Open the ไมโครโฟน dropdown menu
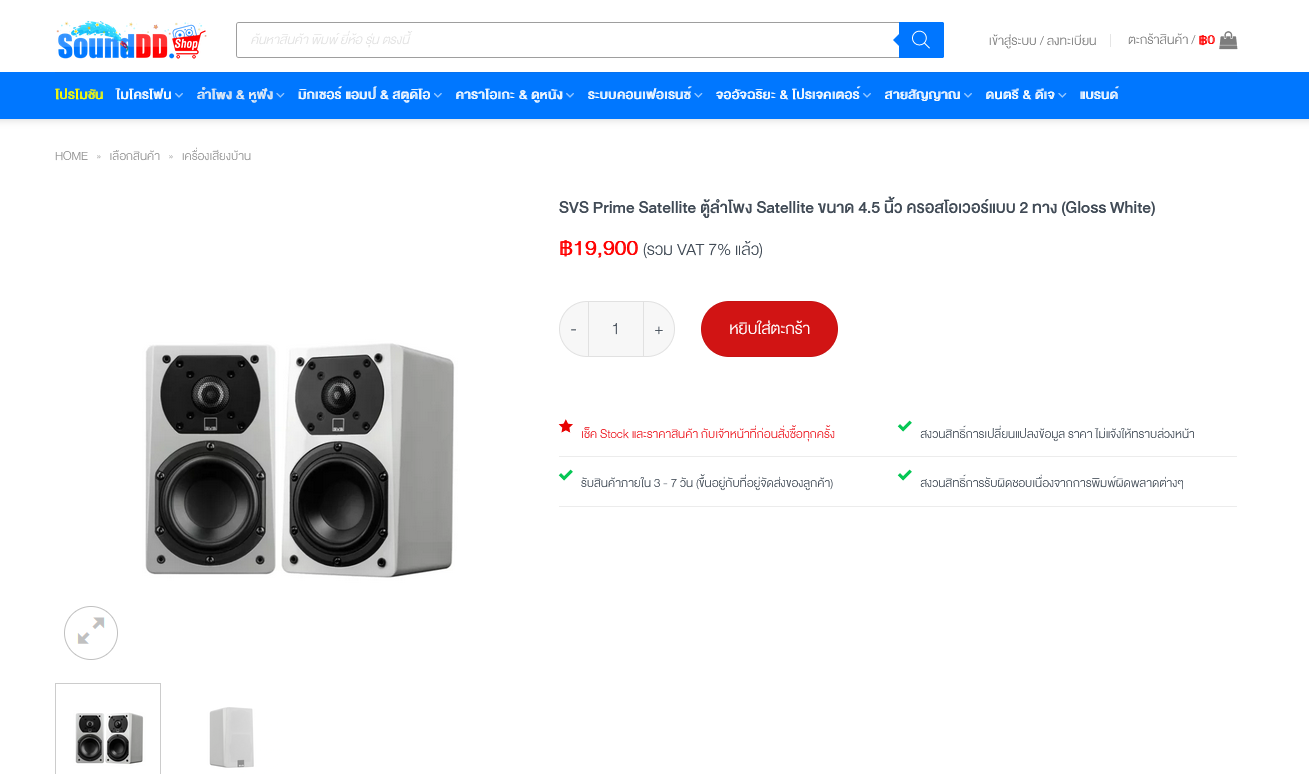 [149, 95]
